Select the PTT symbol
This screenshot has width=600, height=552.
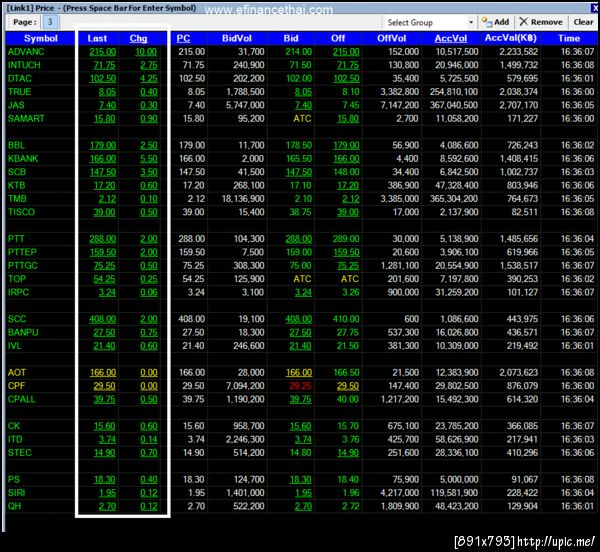point(16,239)
